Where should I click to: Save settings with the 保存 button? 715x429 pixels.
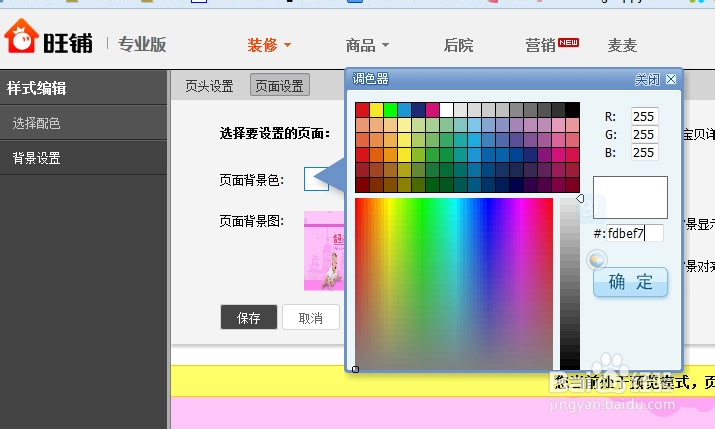click(249, 317)
